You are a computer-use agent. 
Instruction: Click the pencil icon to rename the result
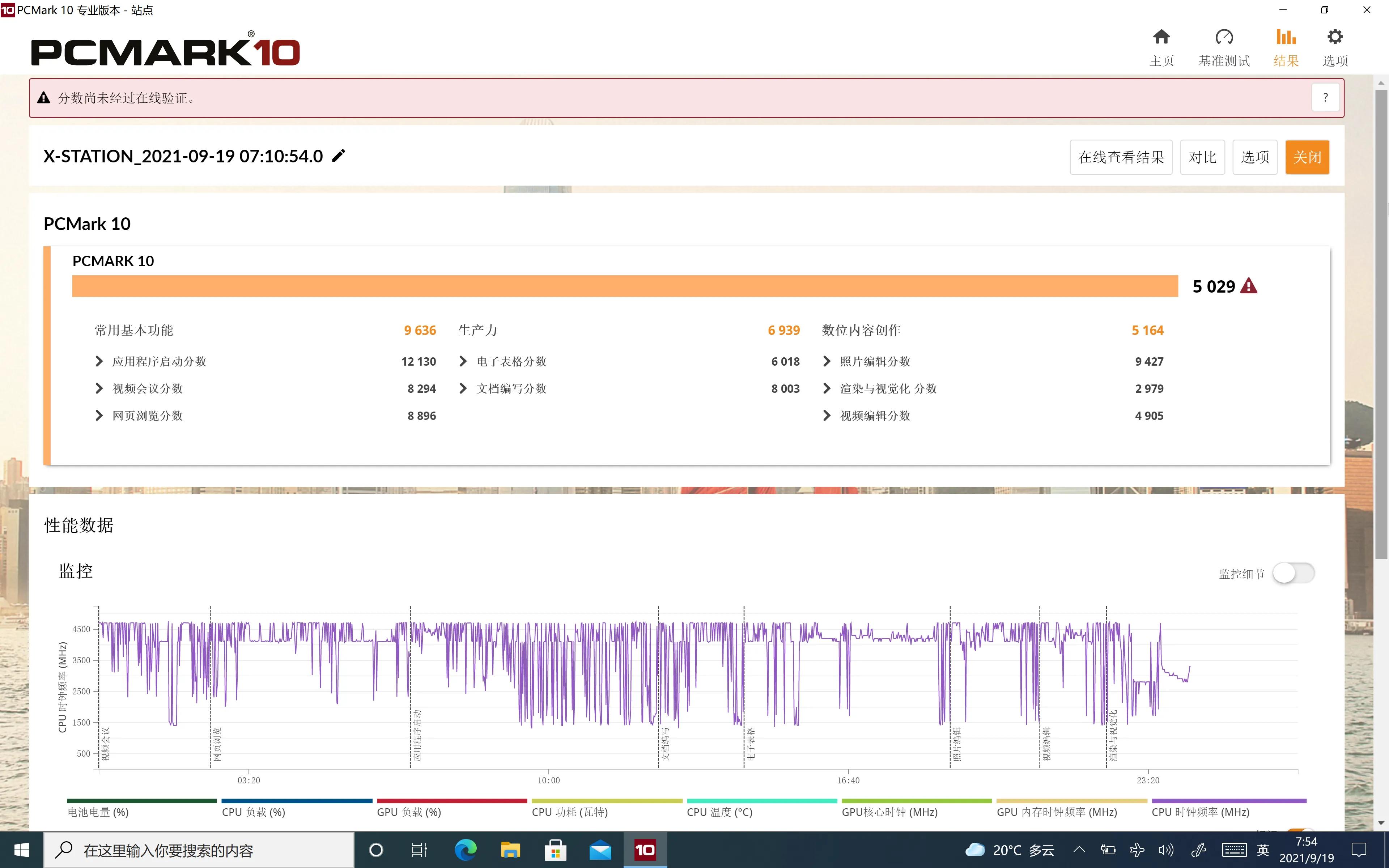(339, 156)
